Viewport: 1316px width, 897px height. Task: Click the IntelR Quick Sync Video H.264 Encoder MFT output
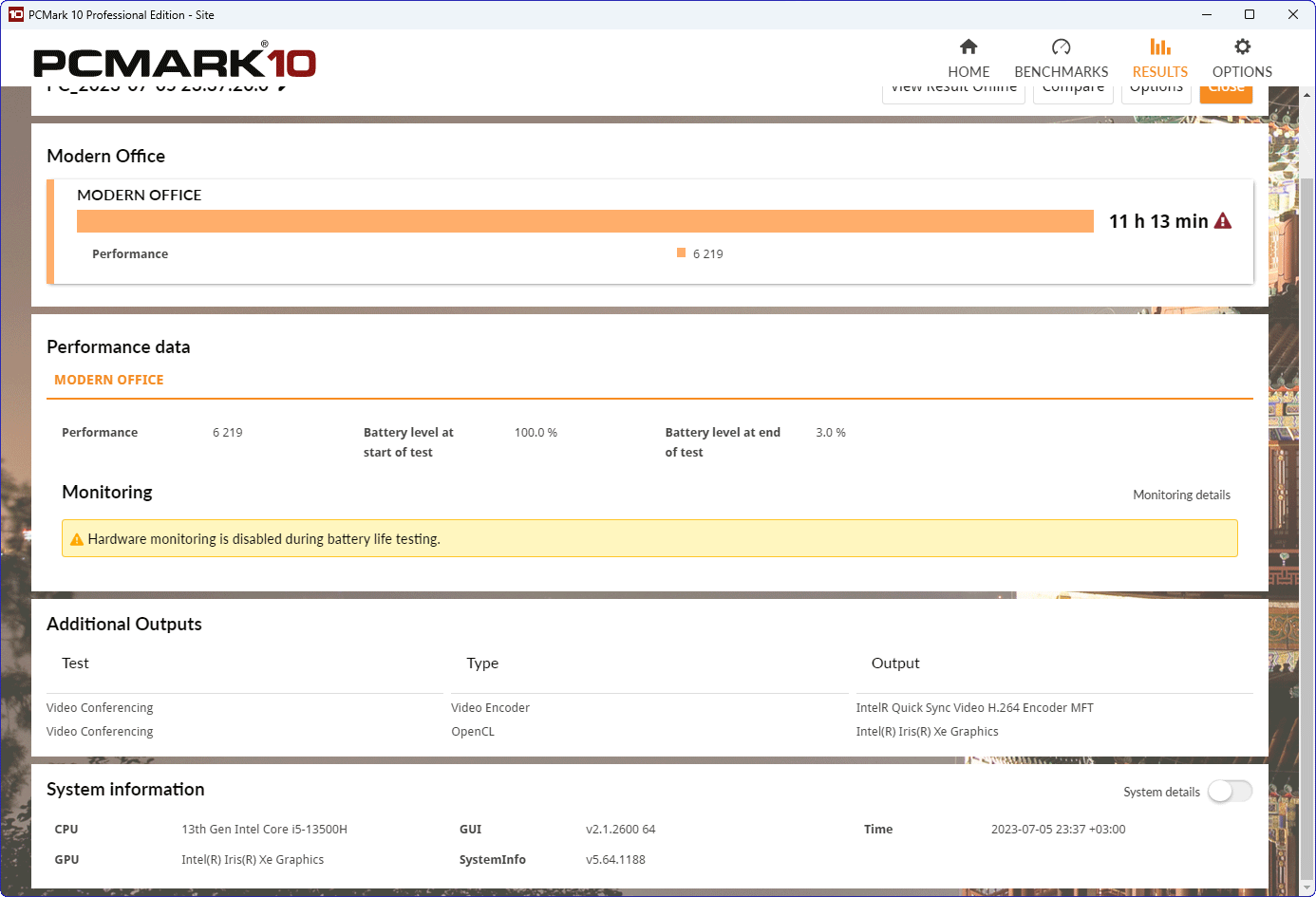point(974,707)
